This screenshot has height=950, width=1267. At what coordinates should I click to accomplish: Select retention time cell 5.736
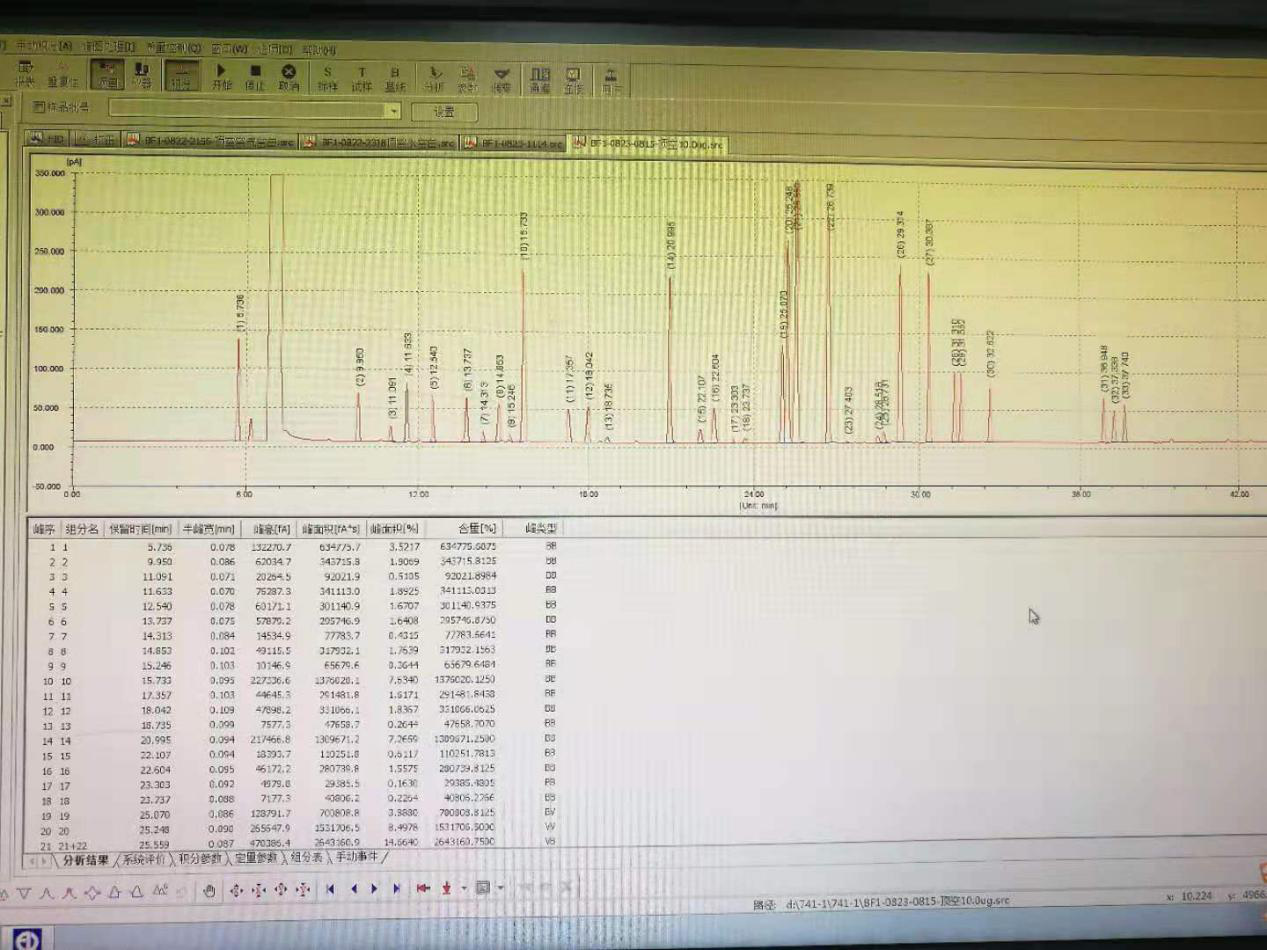pyautogui.click(x=160, y=547)
